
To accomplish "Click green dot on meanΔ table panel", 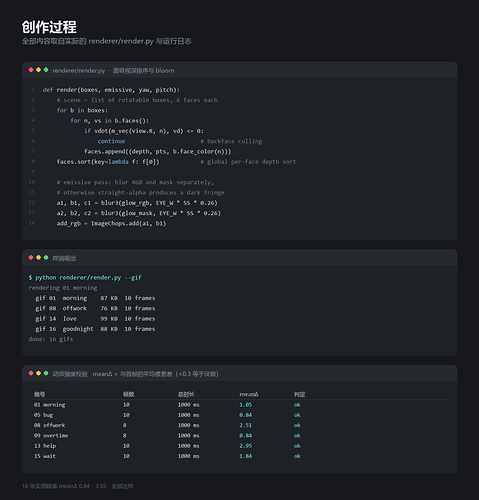I will pos(46,373).
